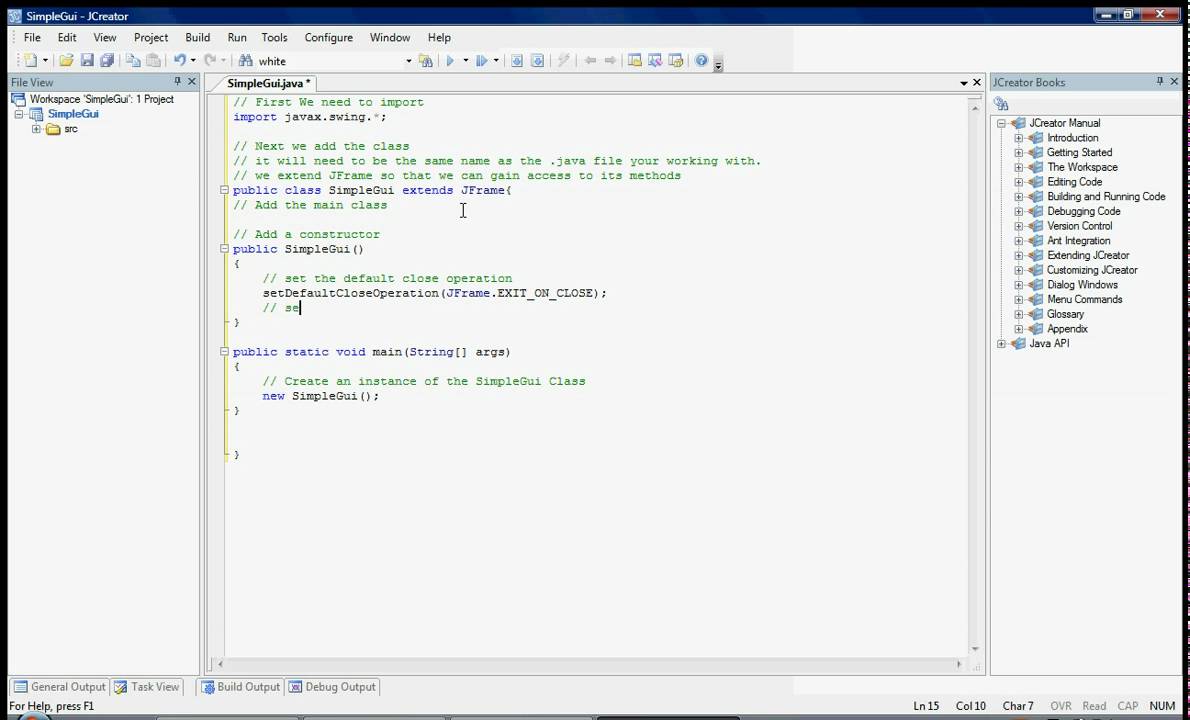This screenshot has height=720, width=1190.
Task: Click the Navigate Back arrow icon
Action: [590, 61]
